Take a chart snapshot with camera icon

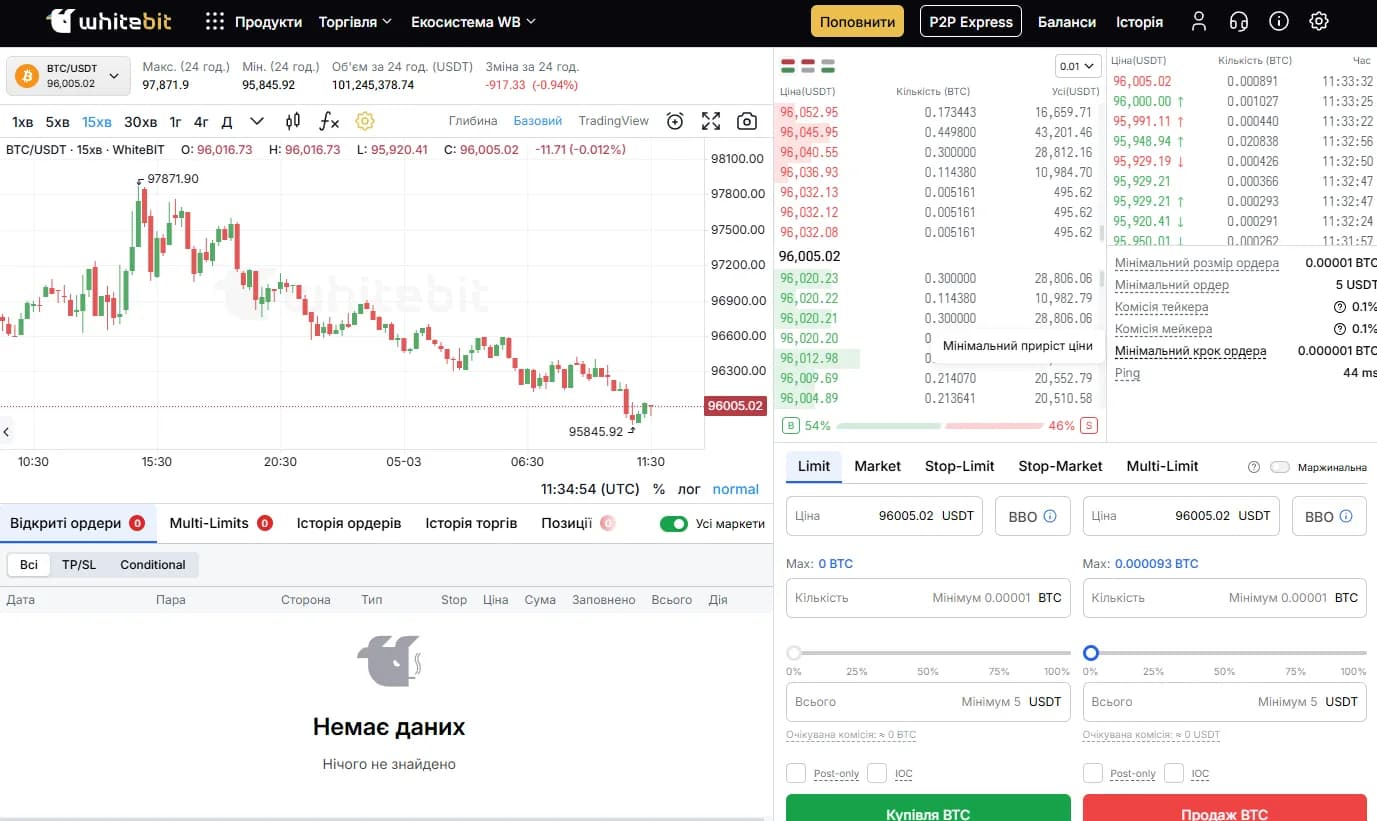(x=747, y=121)
